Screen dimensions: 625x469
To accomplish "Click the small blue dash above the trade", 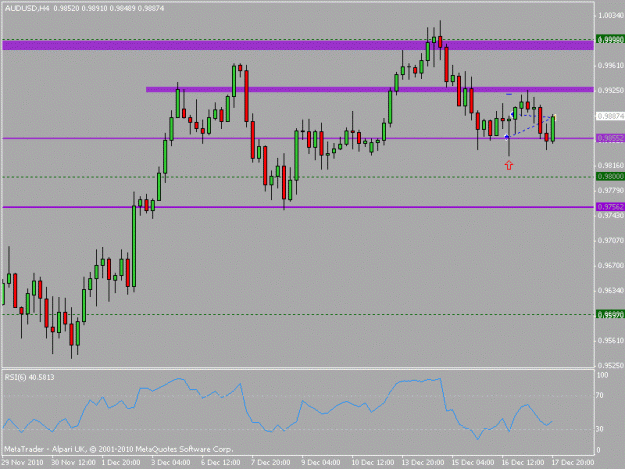I will pos(509,94).
